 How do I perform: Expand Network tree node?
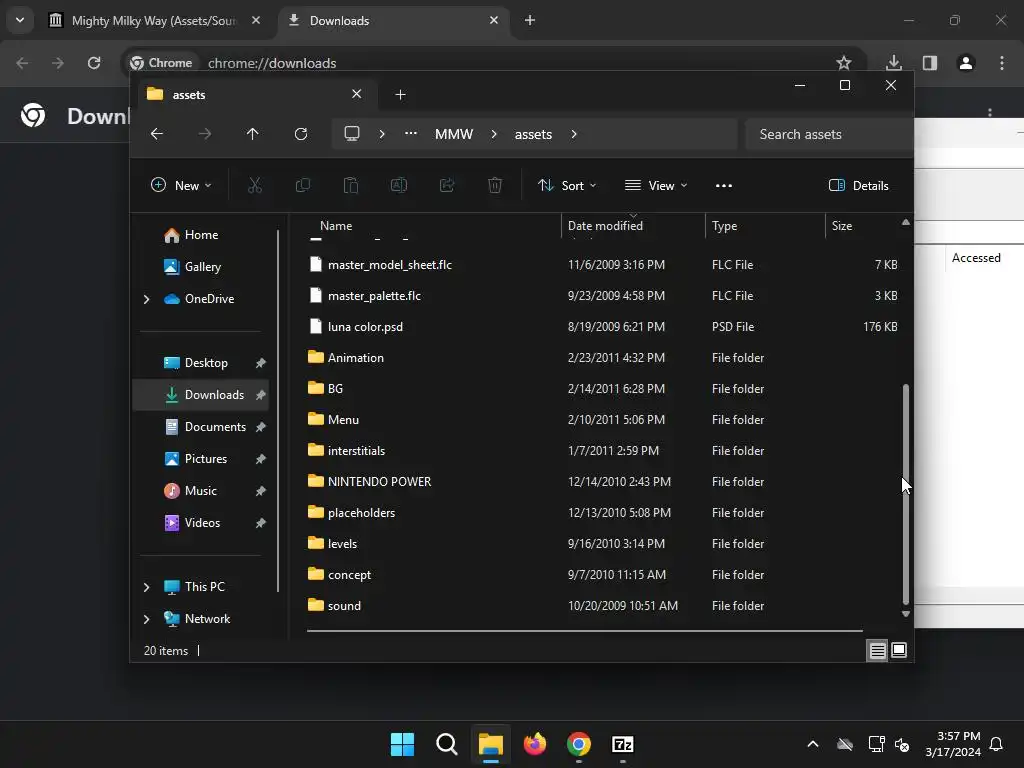coord(146,619)
